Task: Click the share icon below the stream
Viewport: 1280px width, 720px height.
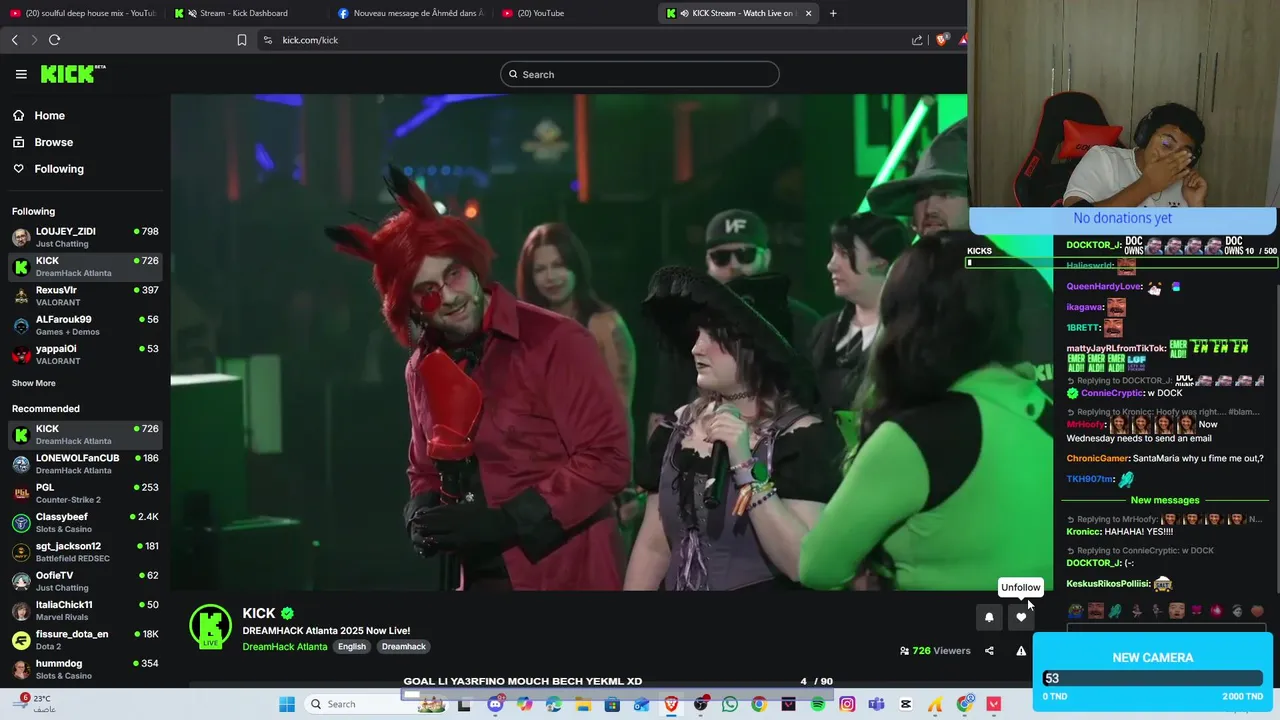Action: tap(989, 650)
